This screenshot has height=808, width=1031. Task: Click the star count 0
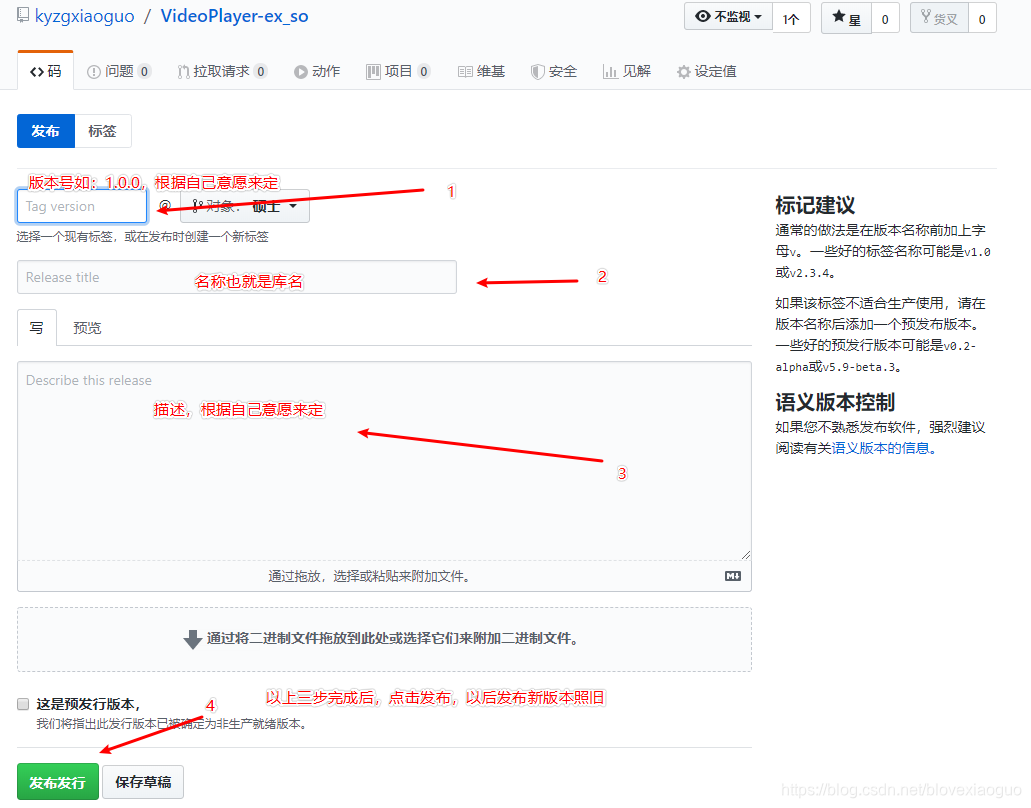click(885, 19)
